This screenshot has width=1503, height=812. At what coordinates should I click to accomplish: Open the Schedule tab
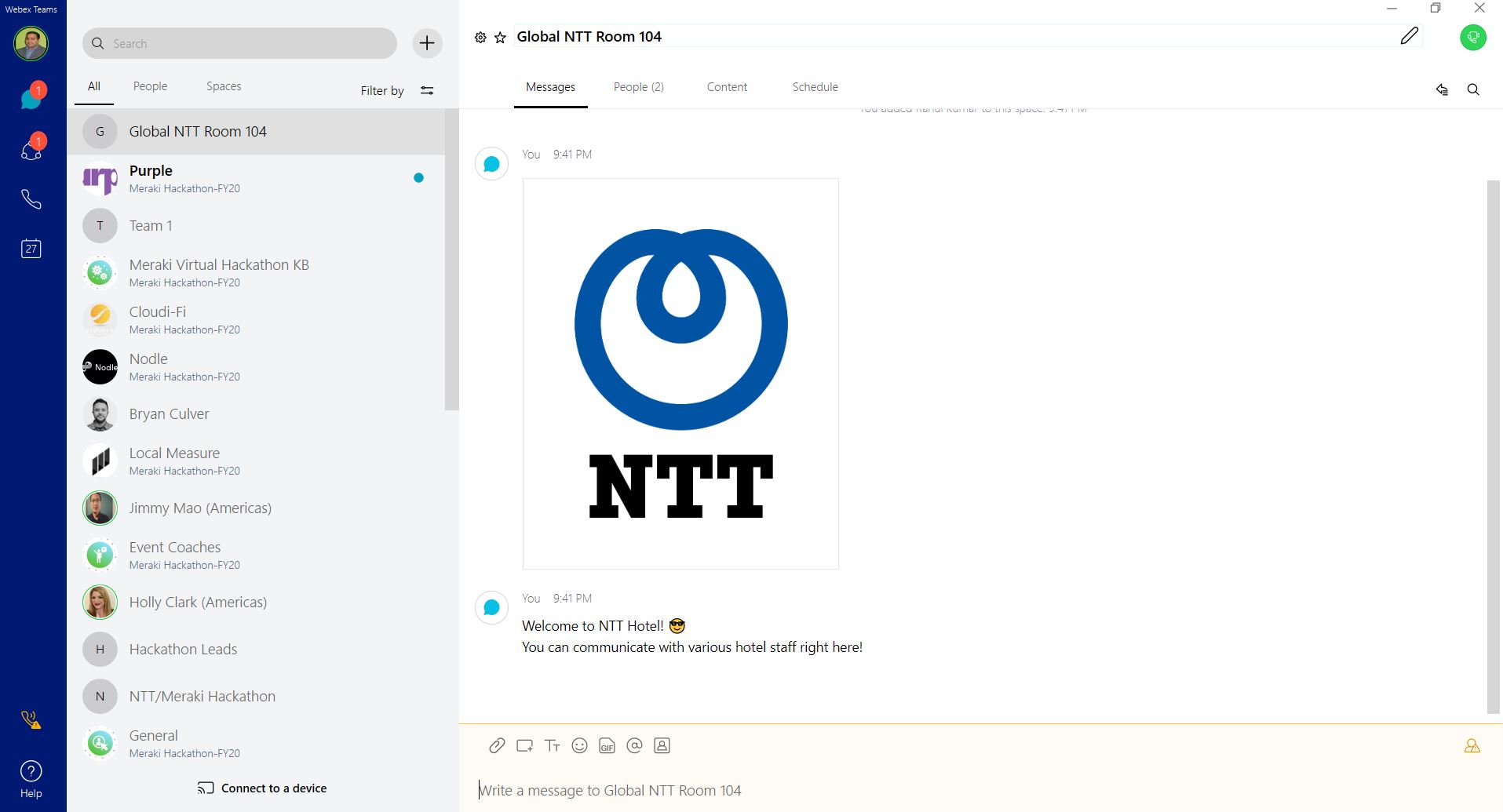815,87
